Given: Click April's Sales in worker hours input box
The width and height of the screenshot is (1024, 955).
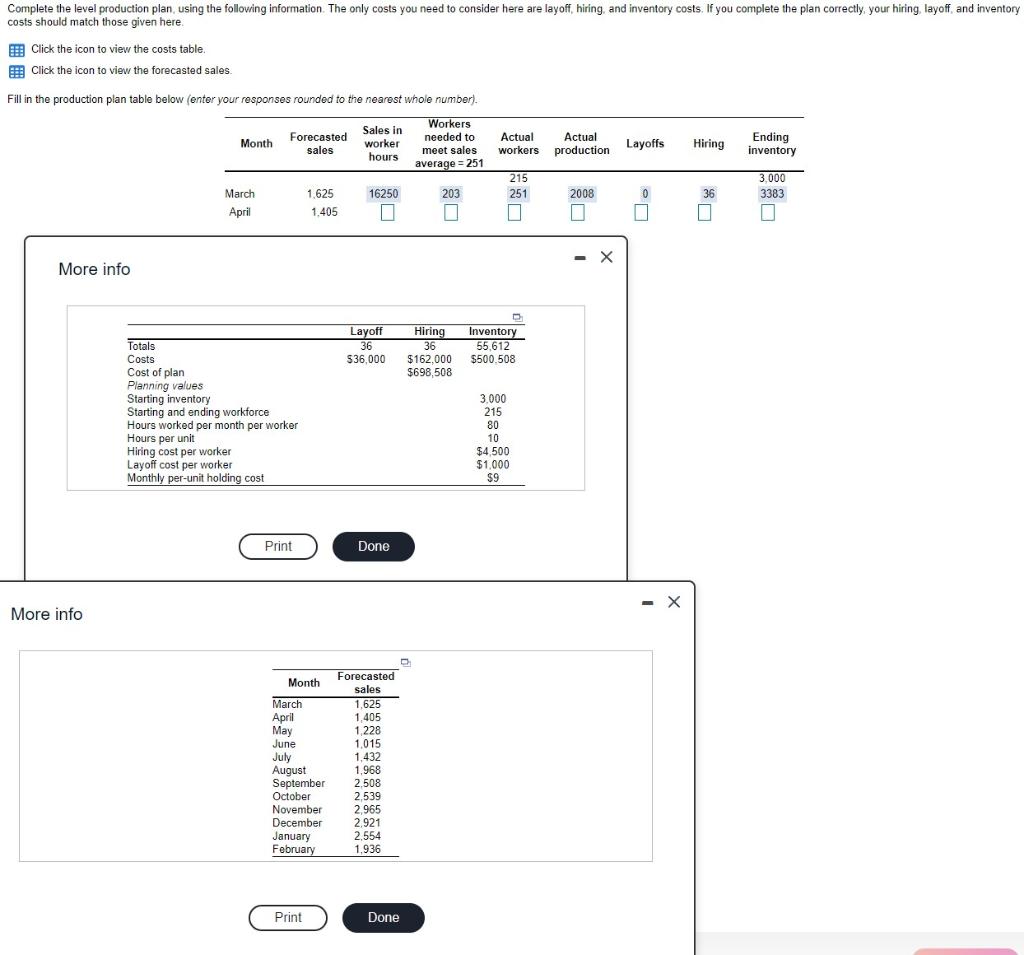Looking at the screenshot, I should (x=386, y=211).
